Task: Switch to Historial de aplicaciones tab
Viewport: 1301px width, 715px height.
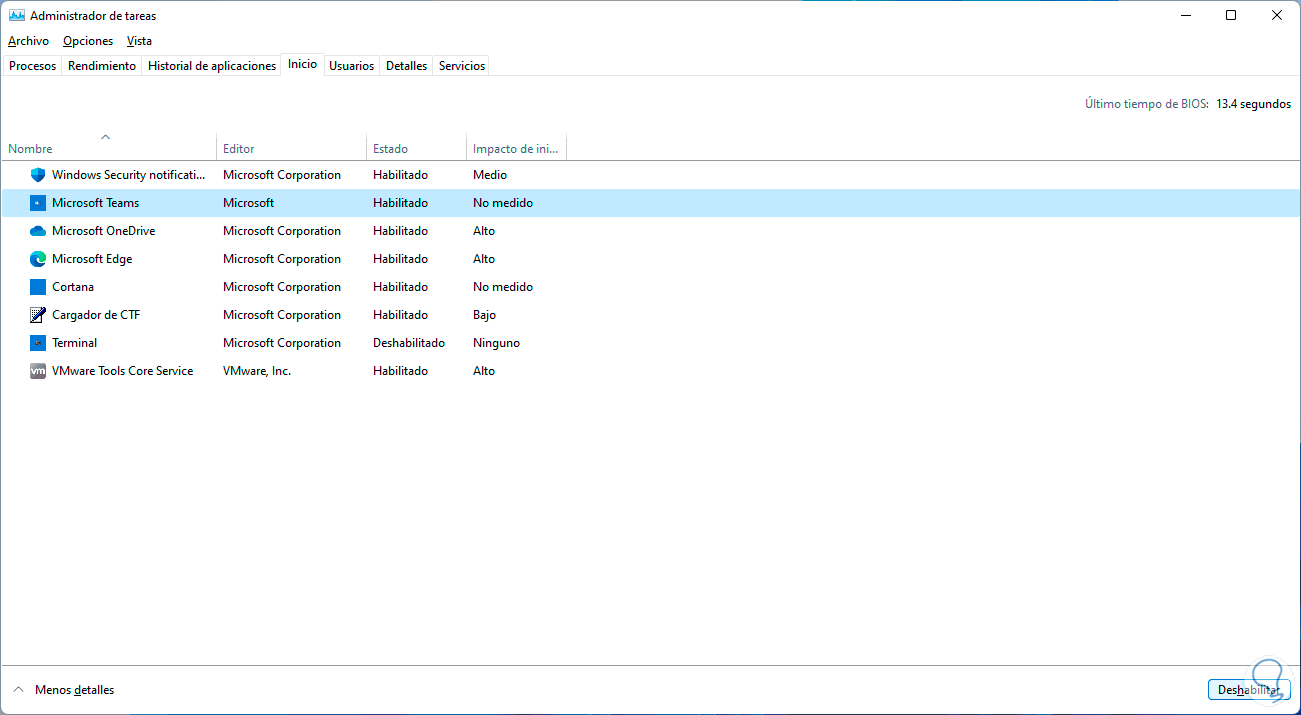Action: 212,66
